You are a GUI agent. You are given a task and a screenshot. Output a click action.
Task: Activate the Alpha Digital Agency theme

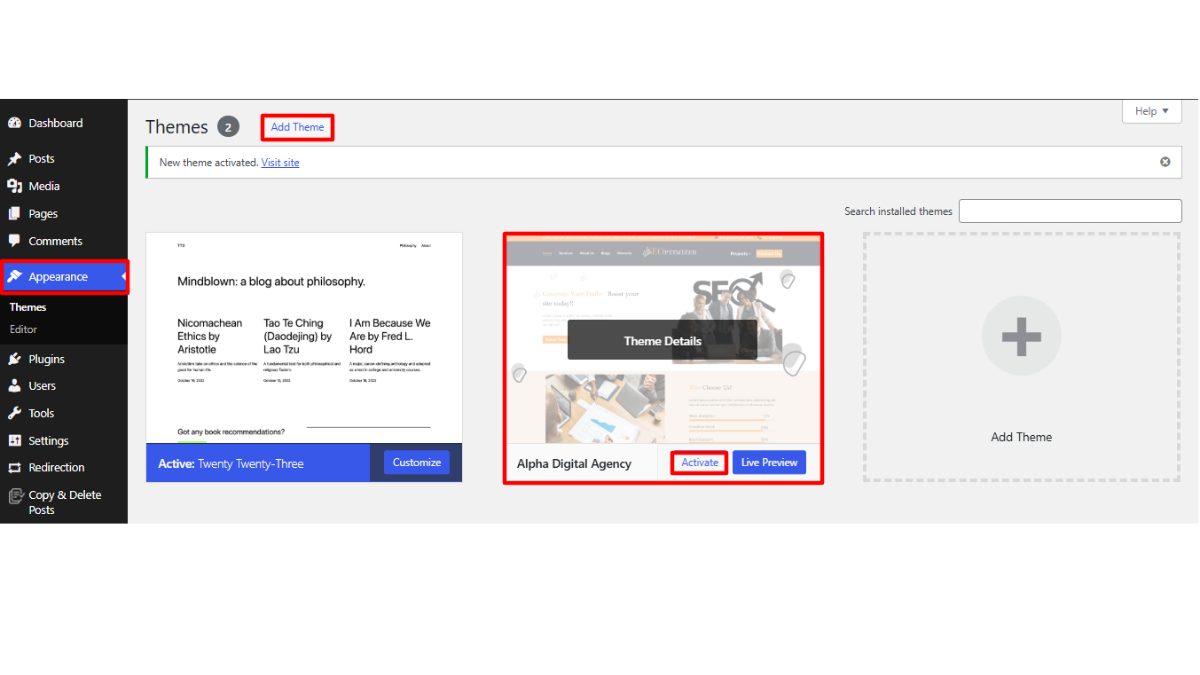[699, 463]
